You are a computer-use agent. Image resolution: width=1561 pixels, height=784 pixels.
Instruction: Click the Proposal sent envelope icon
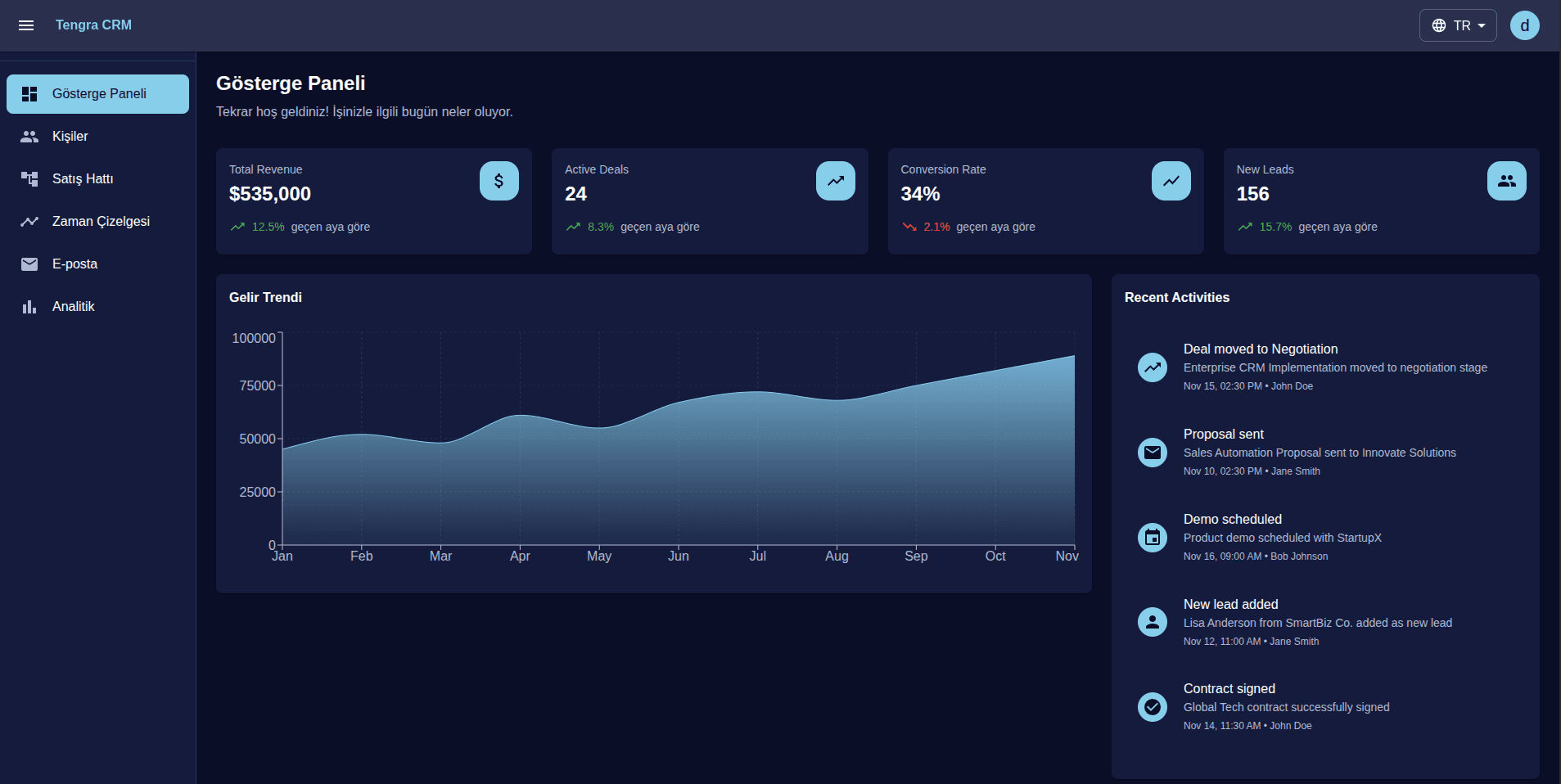1152,453
